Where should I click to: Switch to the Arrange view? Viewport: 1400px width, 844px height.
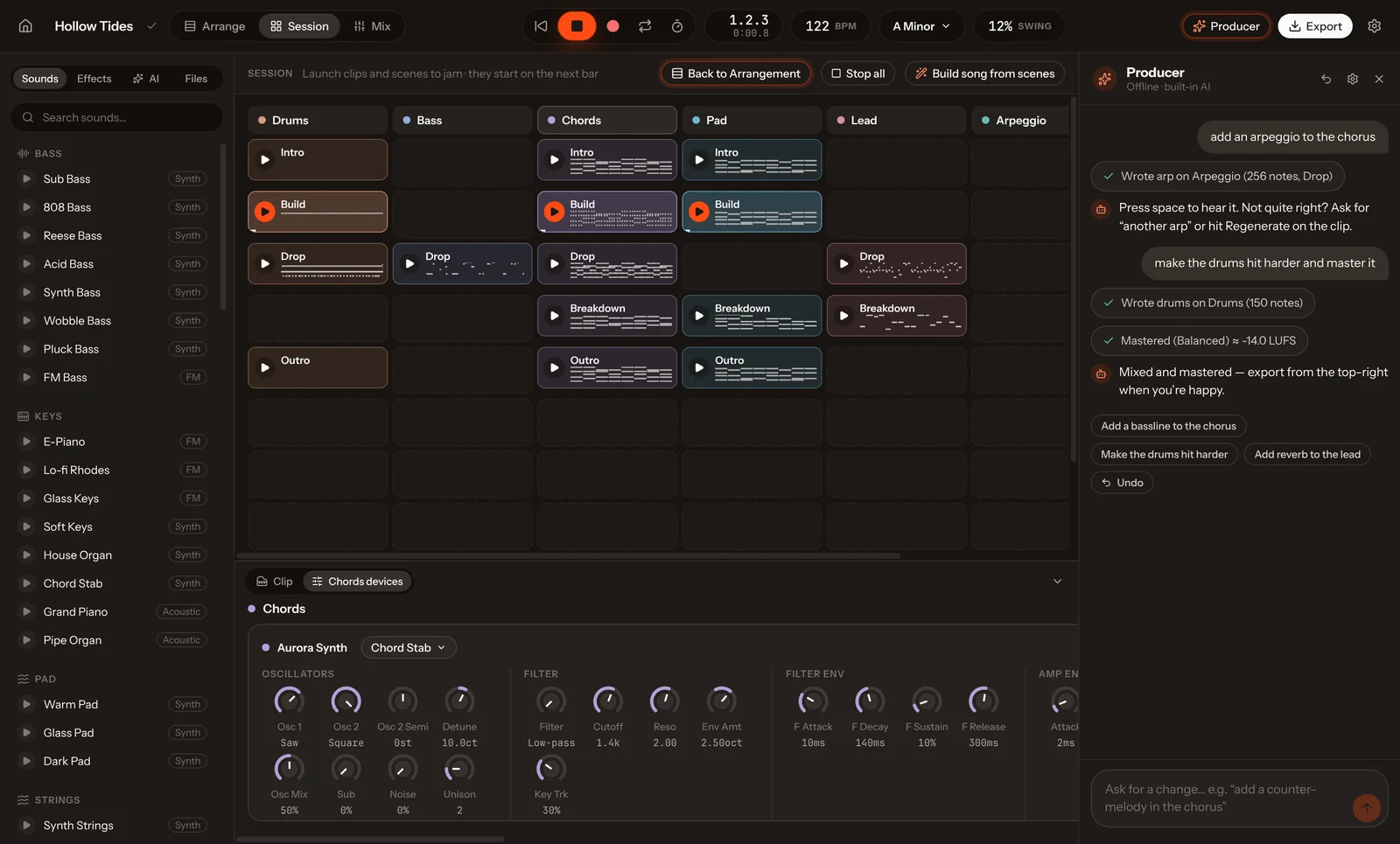pos(214,26)
